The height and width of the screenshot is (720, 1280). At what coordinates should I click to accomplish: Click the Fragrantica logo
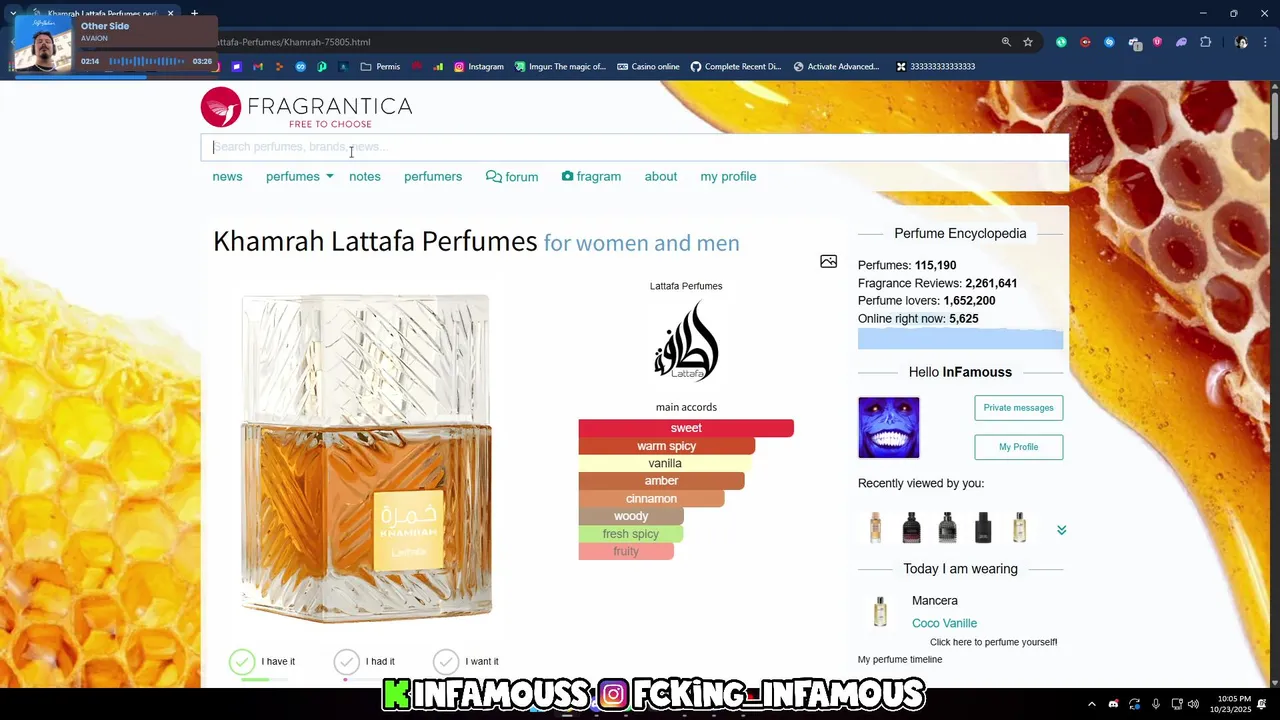tap(306, 108)
